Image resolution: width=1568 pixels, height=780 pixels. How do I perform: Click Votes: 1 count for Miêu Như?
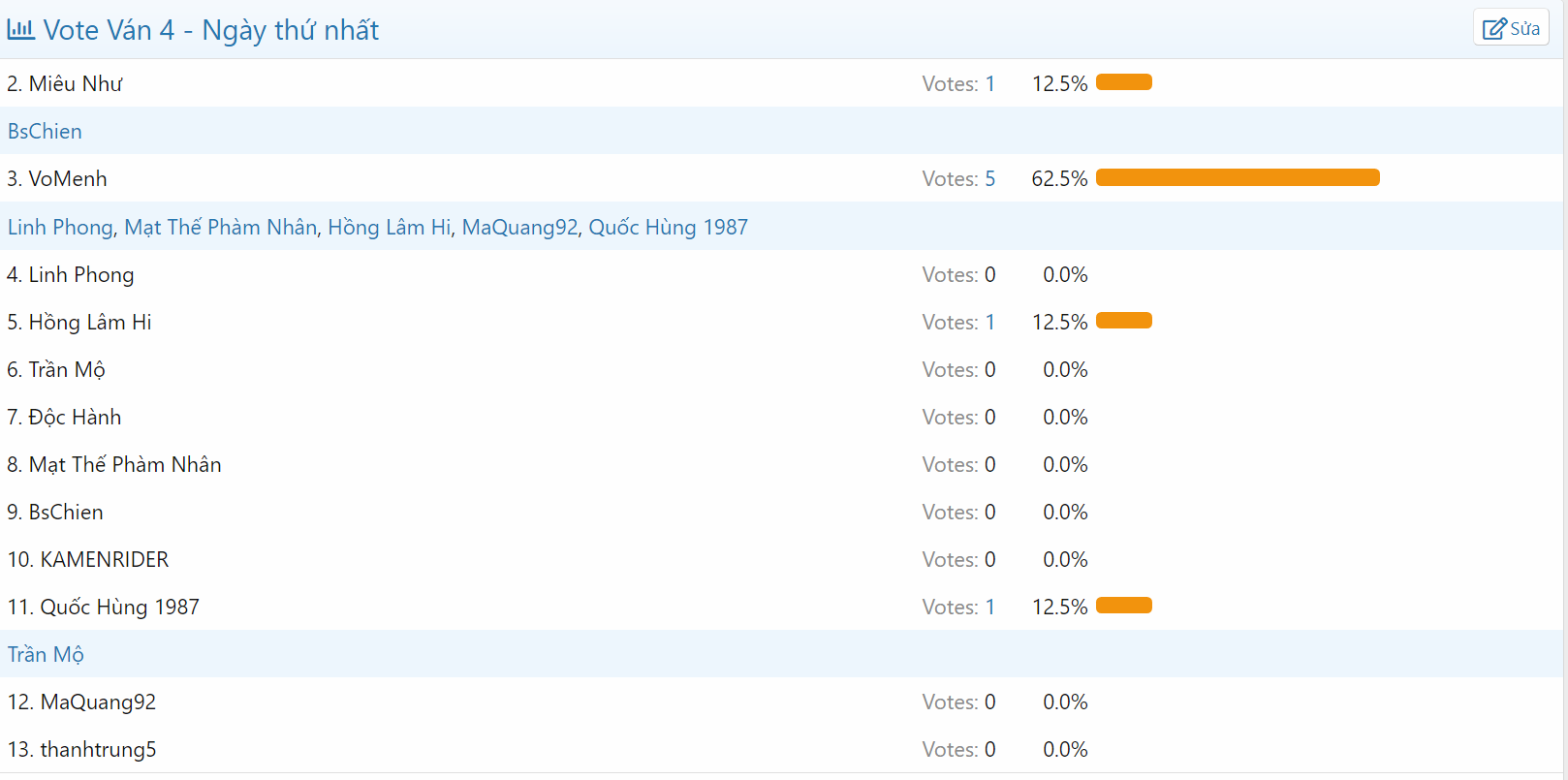[x=957, y=84]
